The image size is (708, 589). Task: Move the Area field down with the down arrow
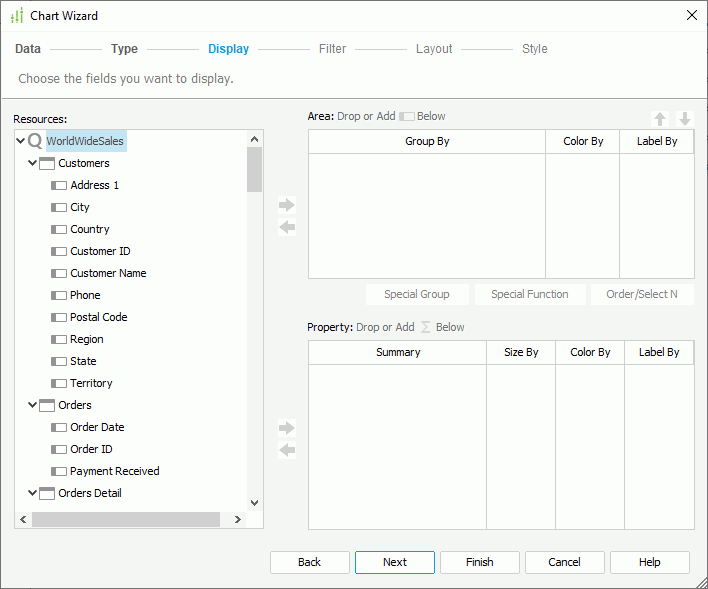685,118
